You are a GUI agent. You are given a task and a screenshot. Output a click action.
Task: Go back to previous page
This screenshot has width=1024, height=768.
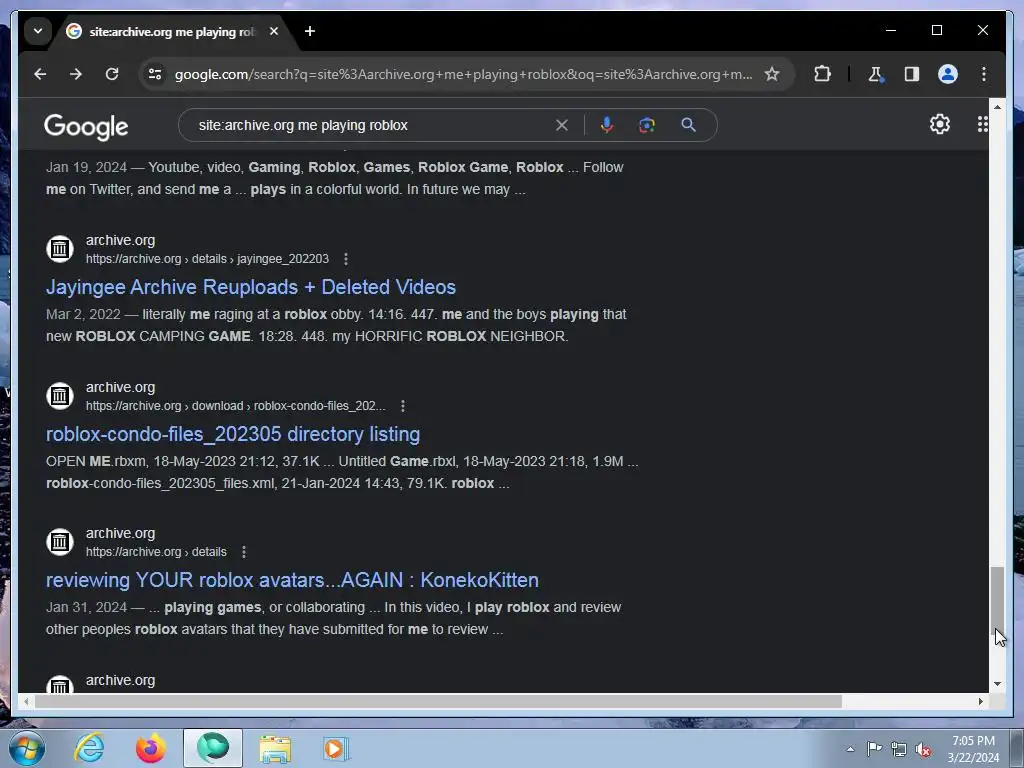(40, 74)
